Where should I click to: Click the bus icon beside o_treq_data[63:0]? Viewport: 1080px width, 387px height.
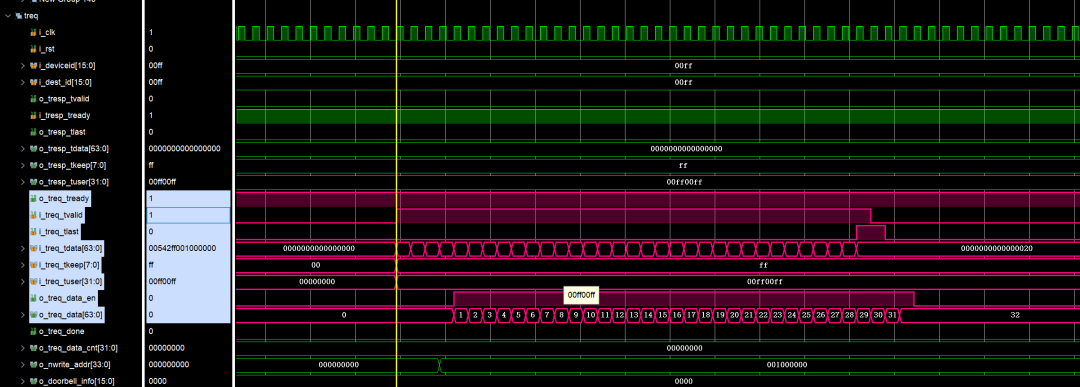coord(33,315)
